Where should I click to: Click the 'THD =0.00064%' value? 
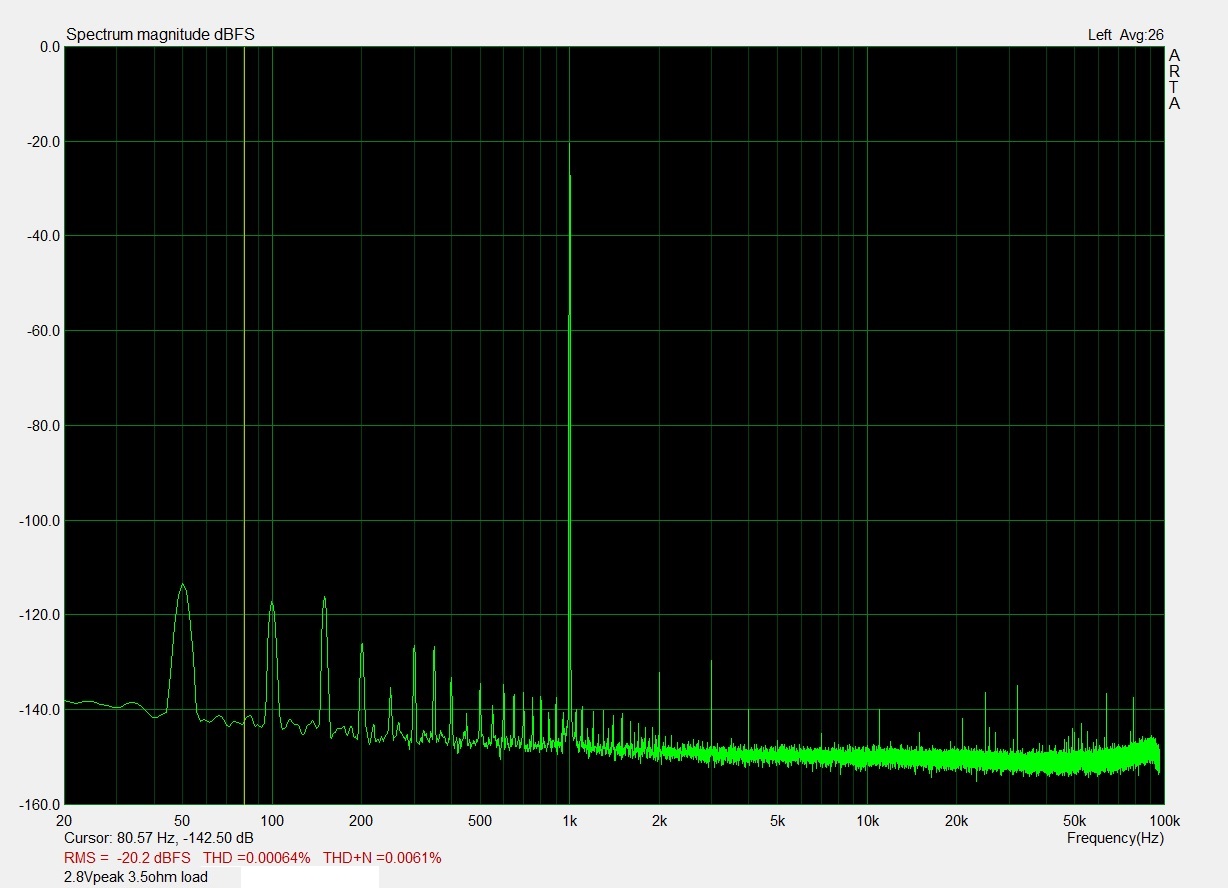pyautogui.click(x=256, y=858)
